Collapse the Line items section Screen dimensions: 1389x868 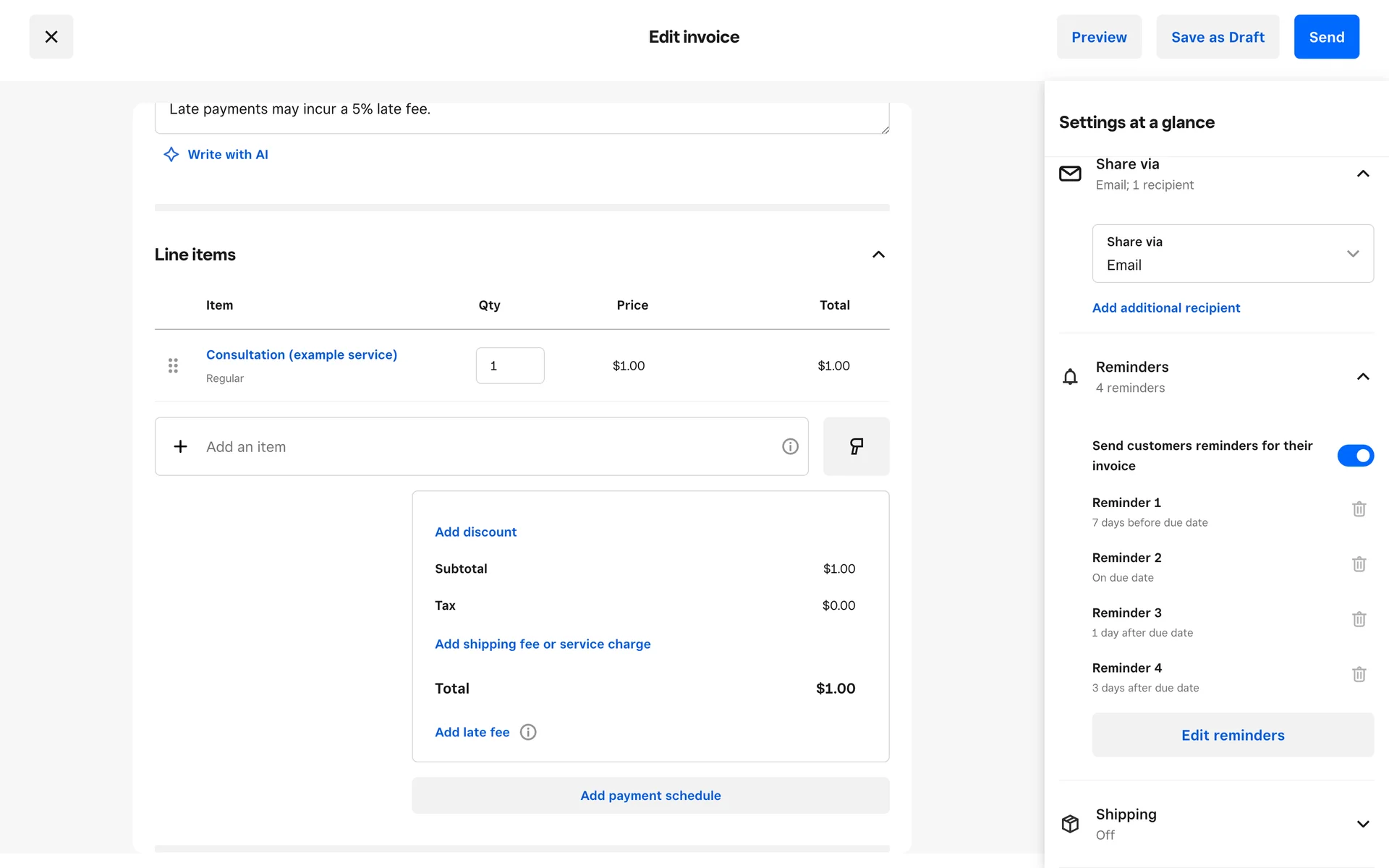pos(878,255)
